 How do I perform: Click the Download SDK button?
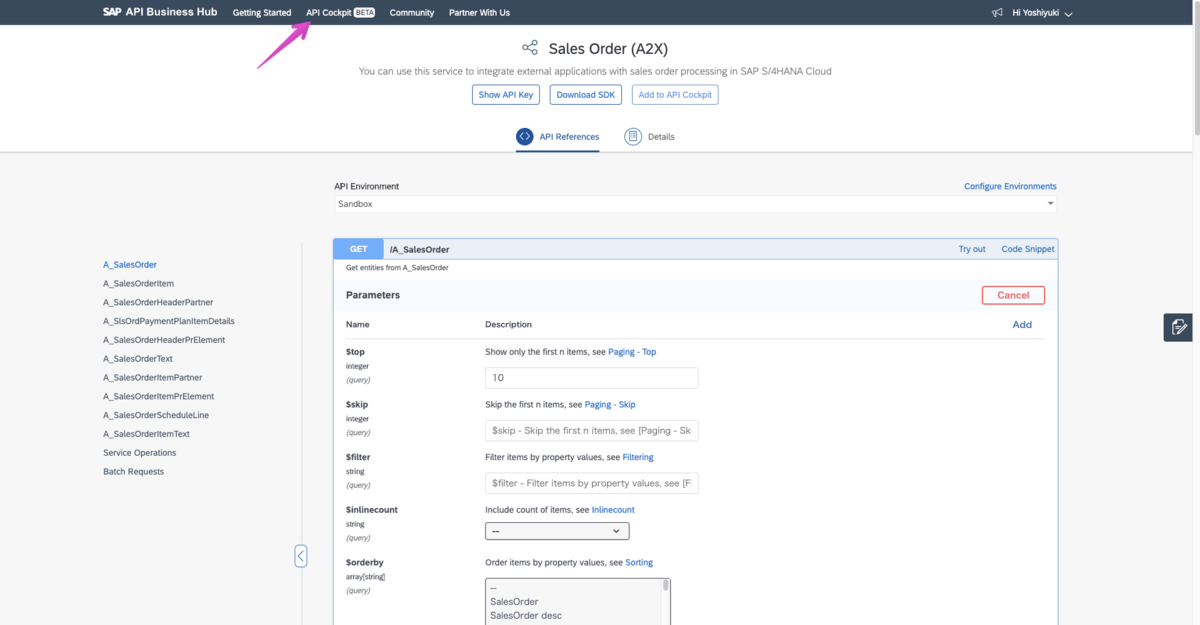pyautogui.click(x=586, y=95)
